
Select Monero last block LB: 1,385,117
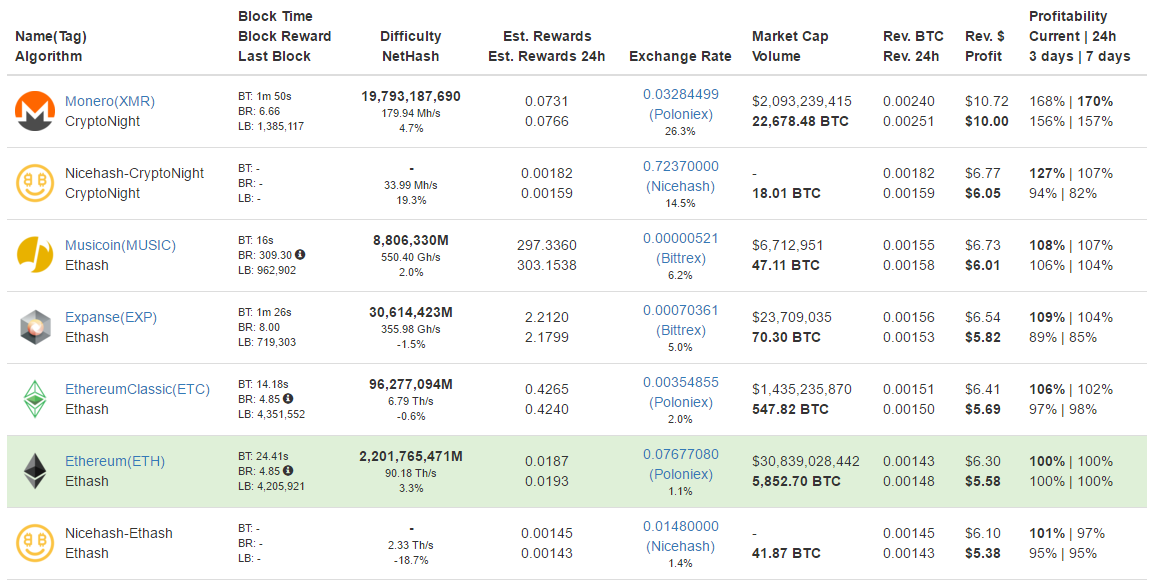click(271, 126)
